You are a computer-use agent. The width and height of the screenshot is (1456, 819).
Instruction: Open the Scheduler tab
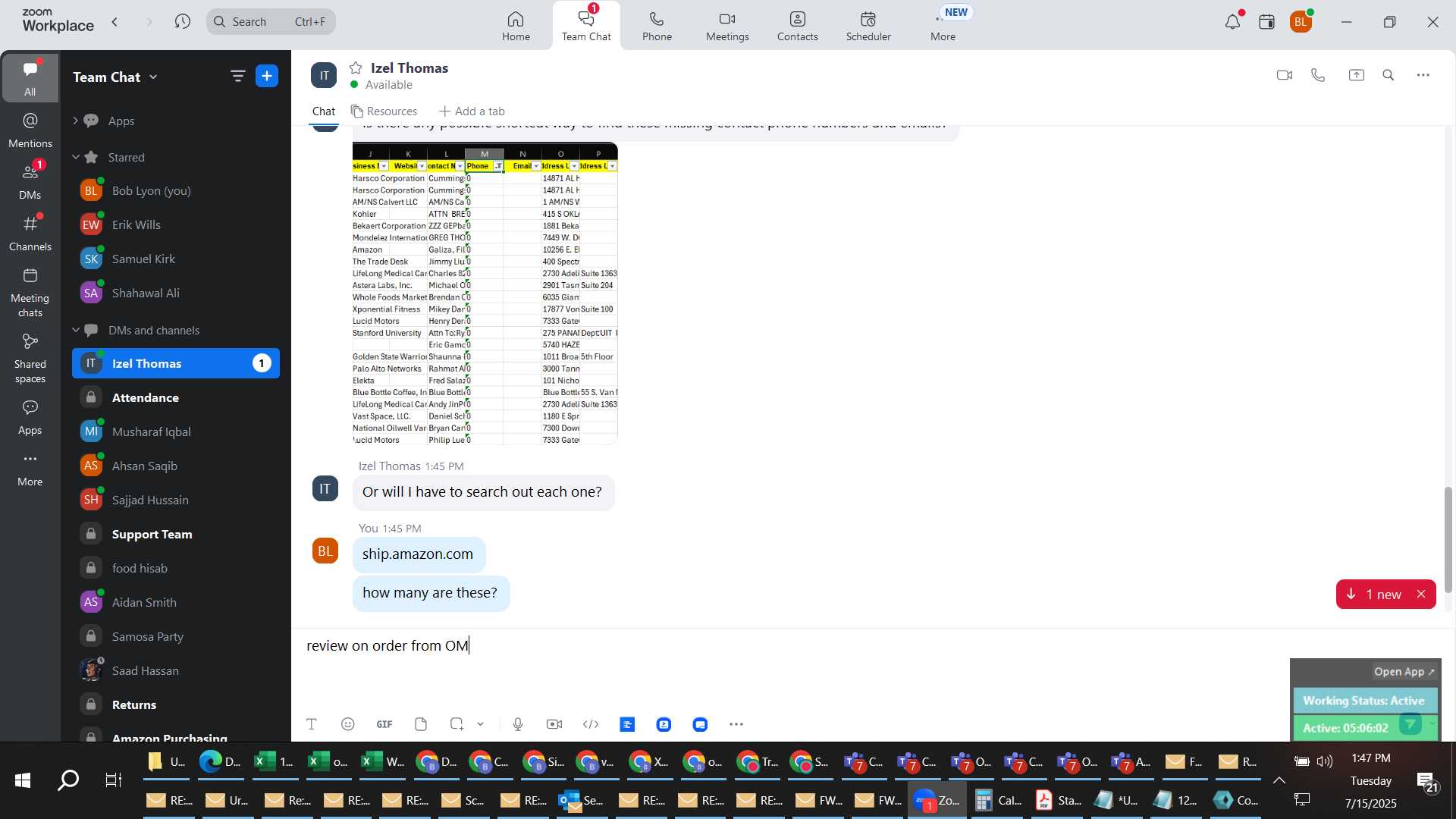coord(868,26)
